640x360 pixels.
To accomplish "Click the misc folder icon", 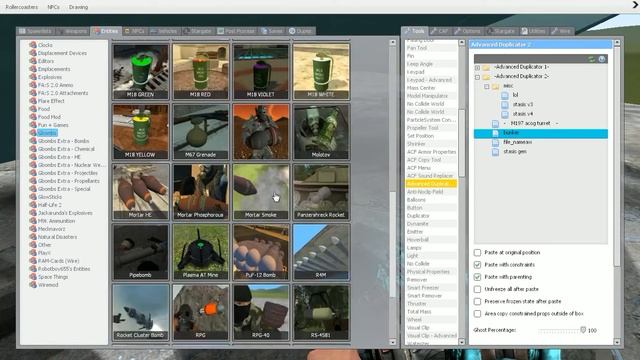I will pos(496,87).
